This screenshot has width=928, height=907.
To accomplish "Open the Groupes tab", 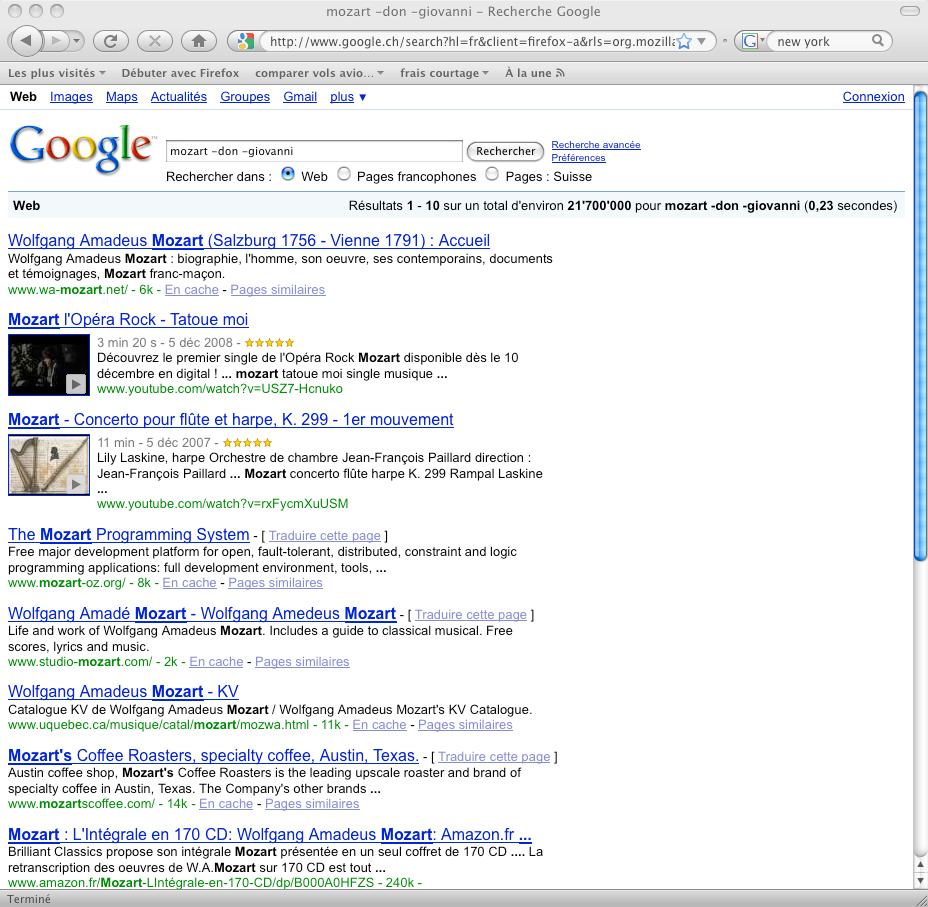I will tap(245, 96).
